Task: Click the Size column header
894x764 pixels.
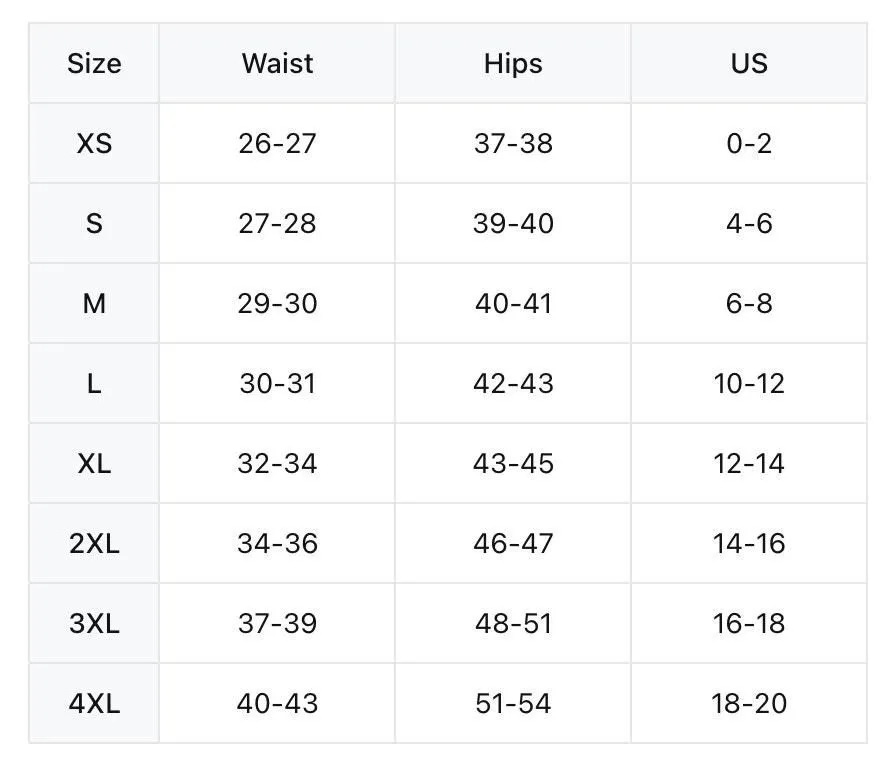Action: [x=94, y=63]
